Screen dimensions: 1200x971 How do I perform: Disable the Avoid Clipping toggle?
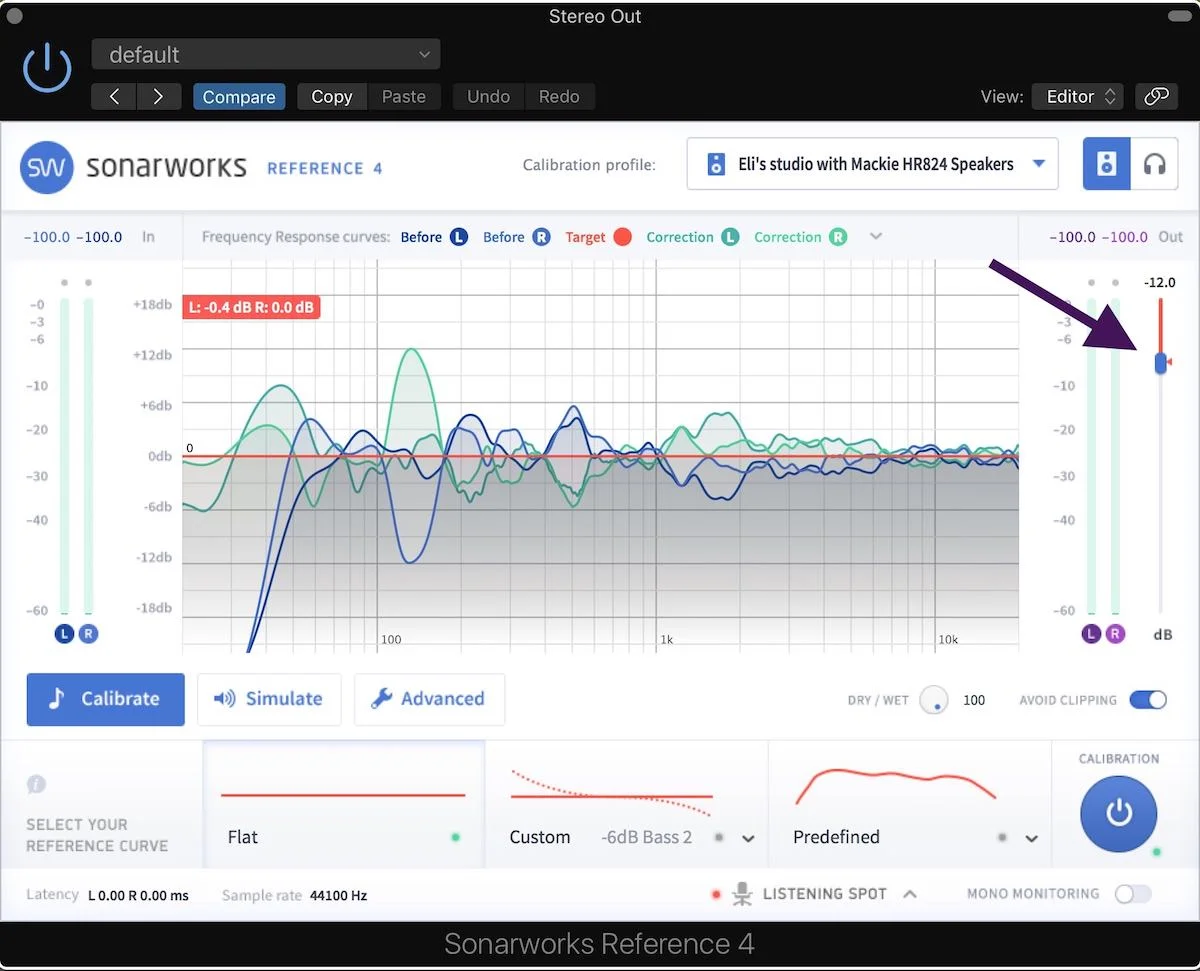coord(1148,700)
